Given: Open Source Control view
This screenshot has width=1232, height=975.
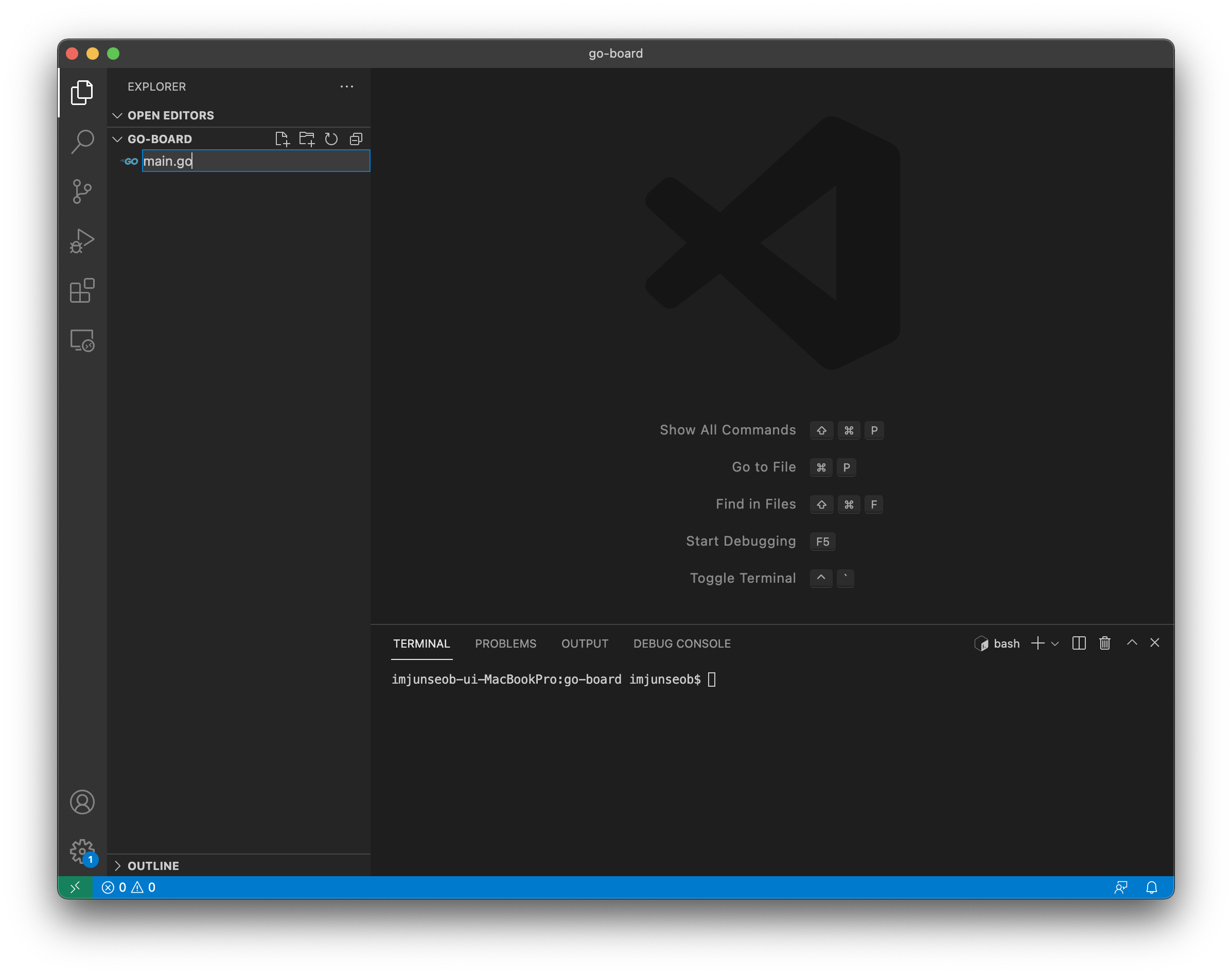Looking at the screenshot, I should [82, 191].
